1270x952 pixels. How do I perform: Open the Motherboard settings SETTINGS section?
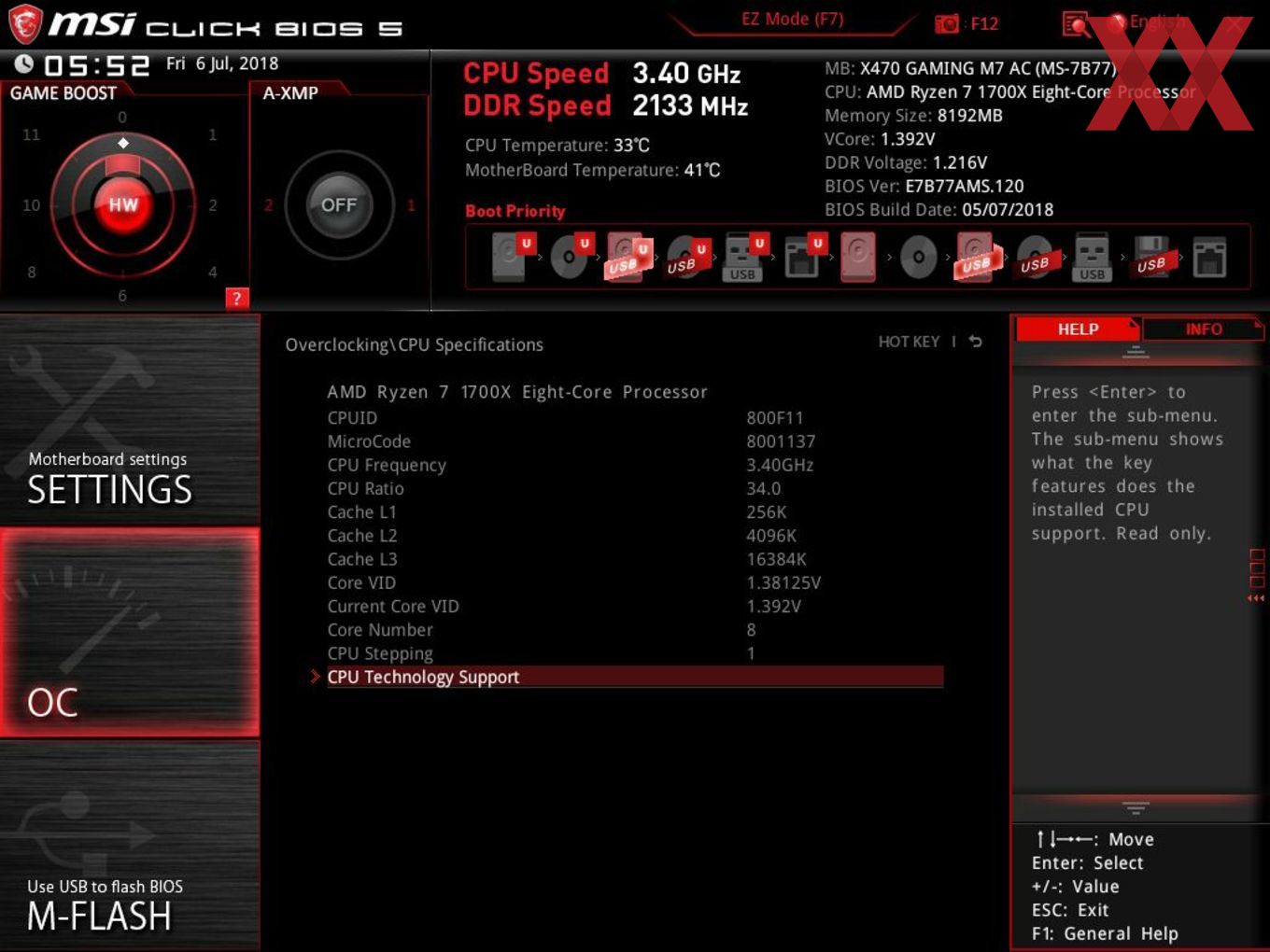pos(130,419)
